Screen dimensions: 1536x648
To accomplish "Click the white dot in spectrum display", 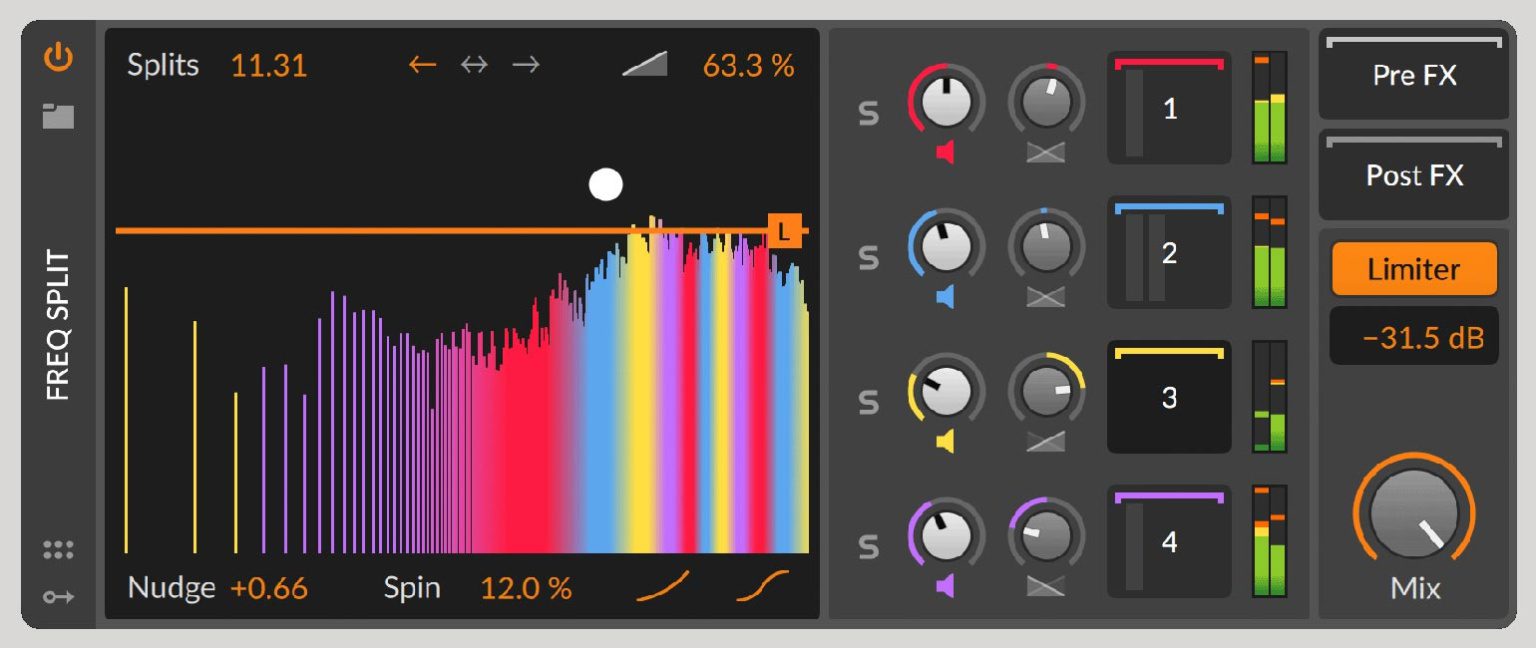I will (606, 185).
